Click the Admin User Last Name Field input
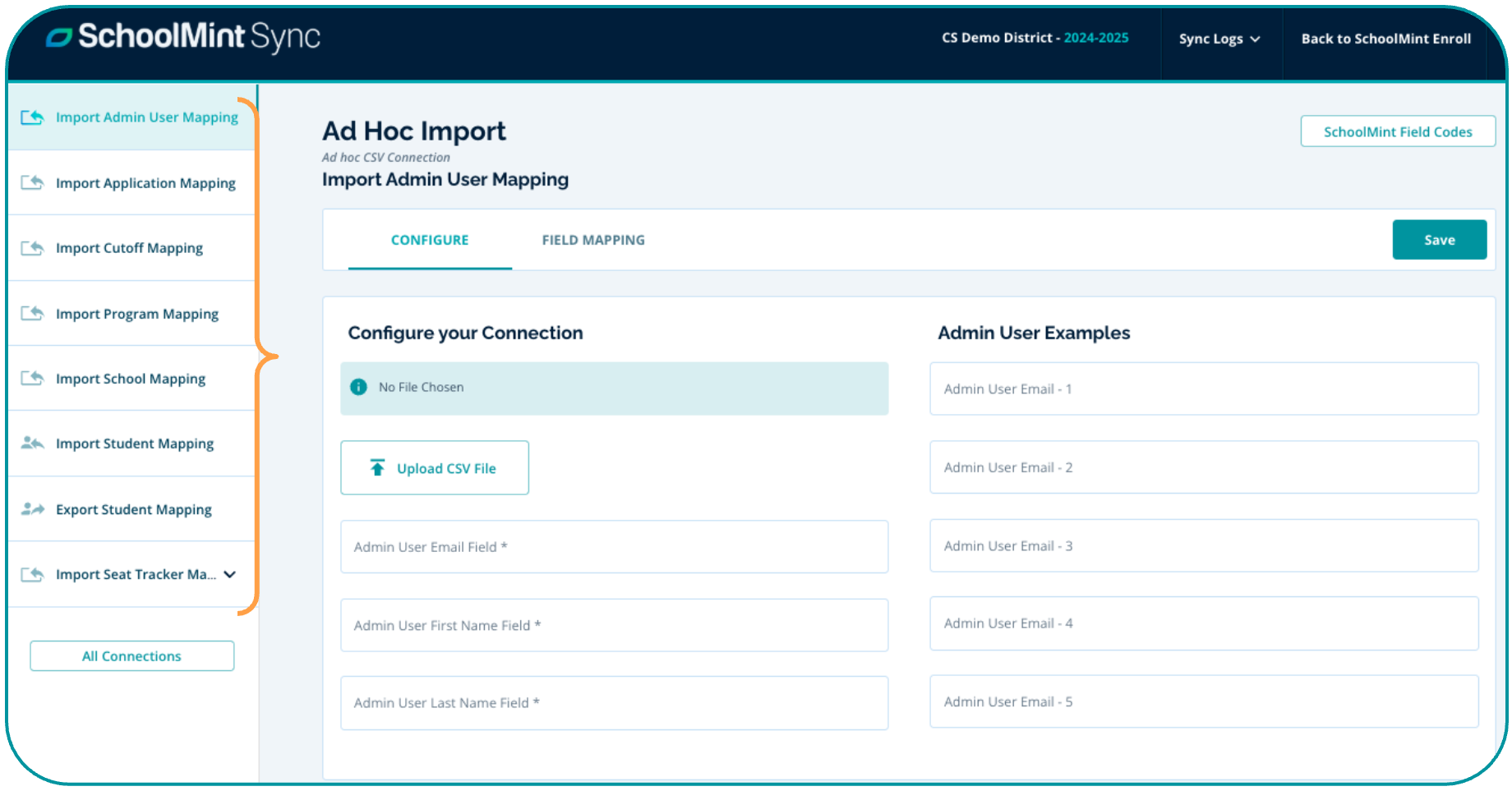Screen dimensions: 1512x791 pos(614,703)
